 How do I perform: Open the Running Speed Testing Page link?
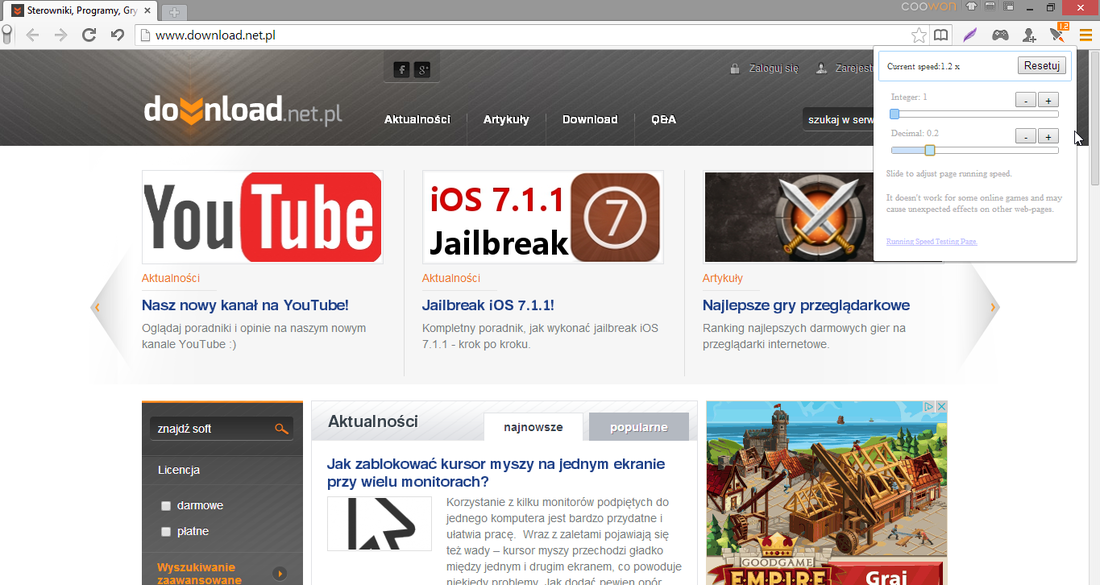click(x=932, y=241)
